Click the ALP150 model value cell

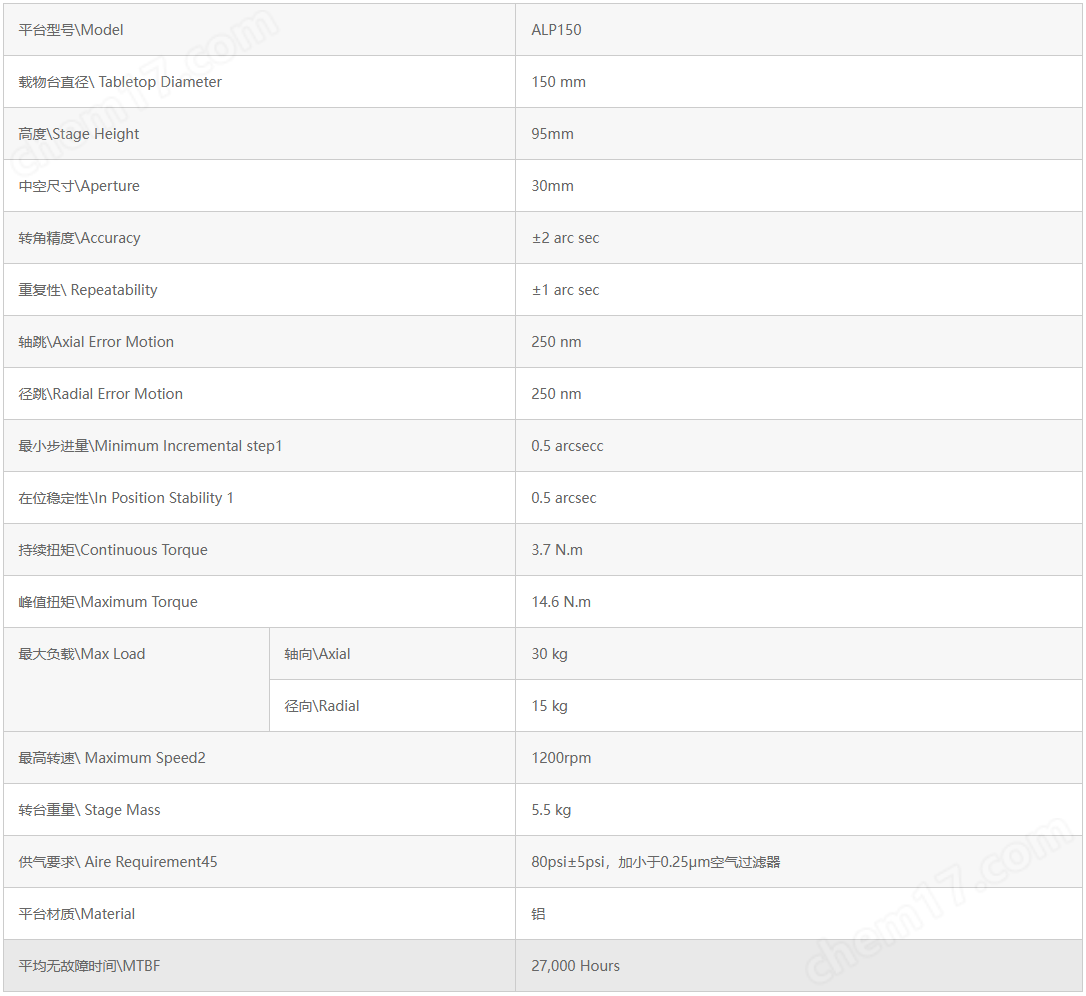tap(799, 30)
